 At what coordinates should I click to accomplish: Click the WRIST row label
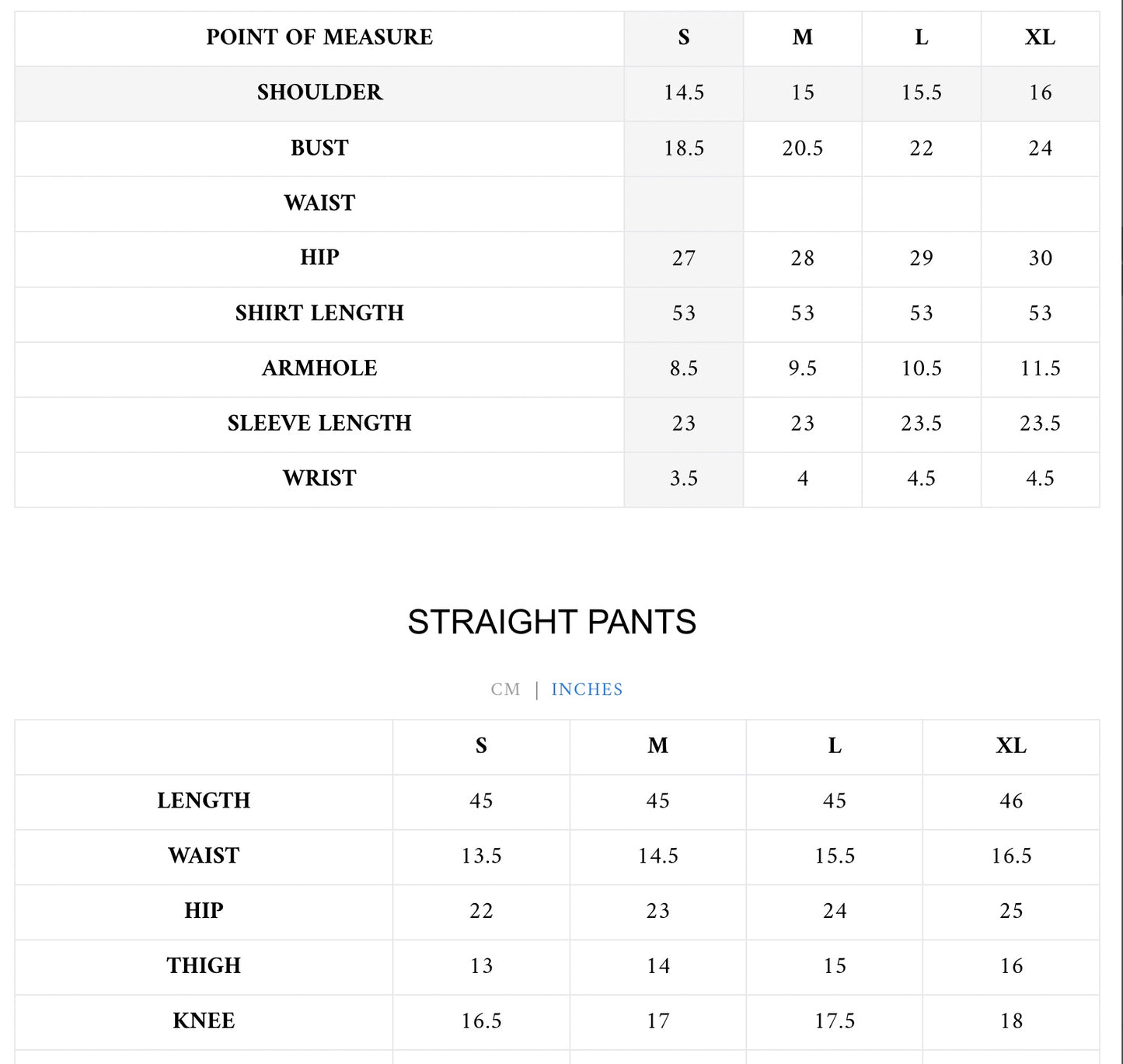click(319, 479)
